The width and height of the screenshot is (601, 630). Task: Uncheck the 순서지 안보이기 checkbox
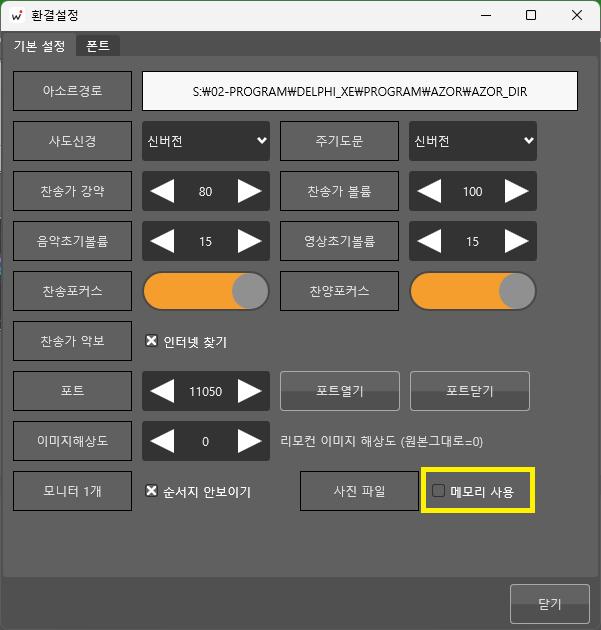(152, 491)
